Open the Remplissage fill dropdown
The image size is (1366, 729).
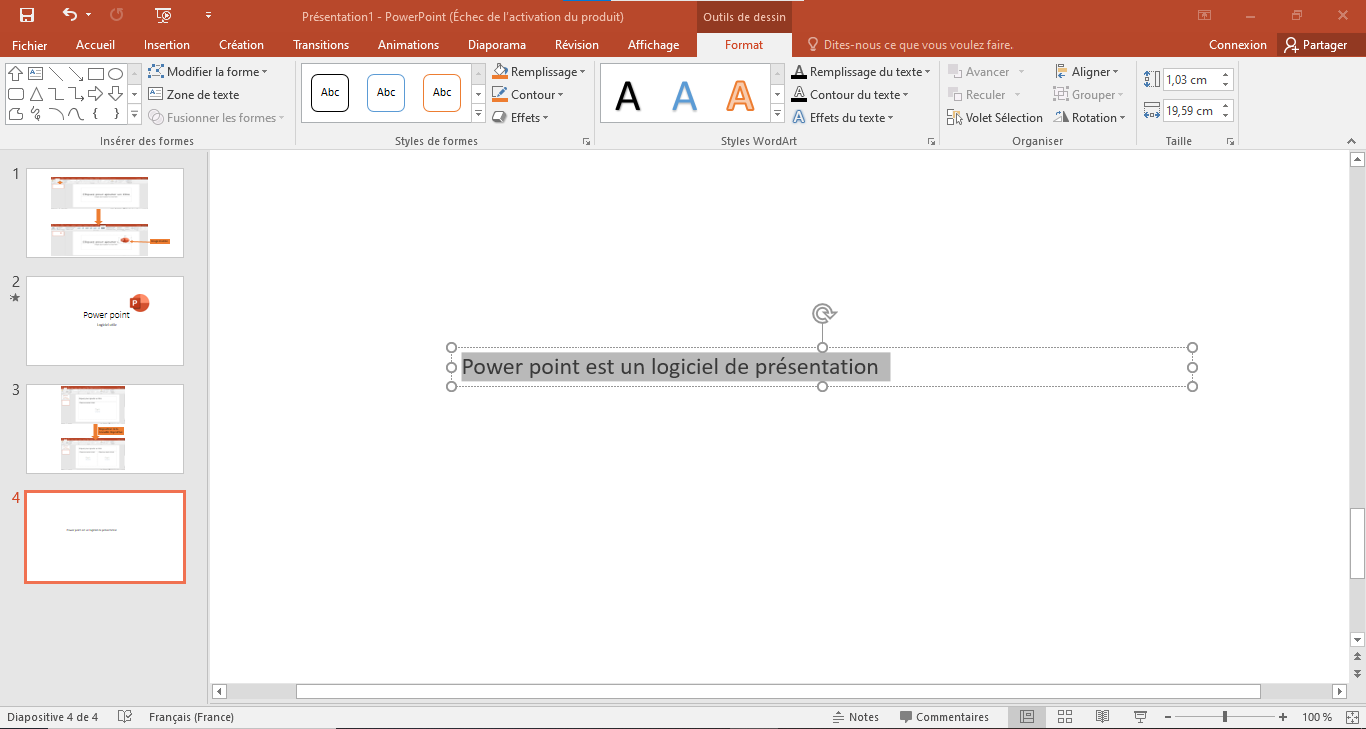[539, 72]
